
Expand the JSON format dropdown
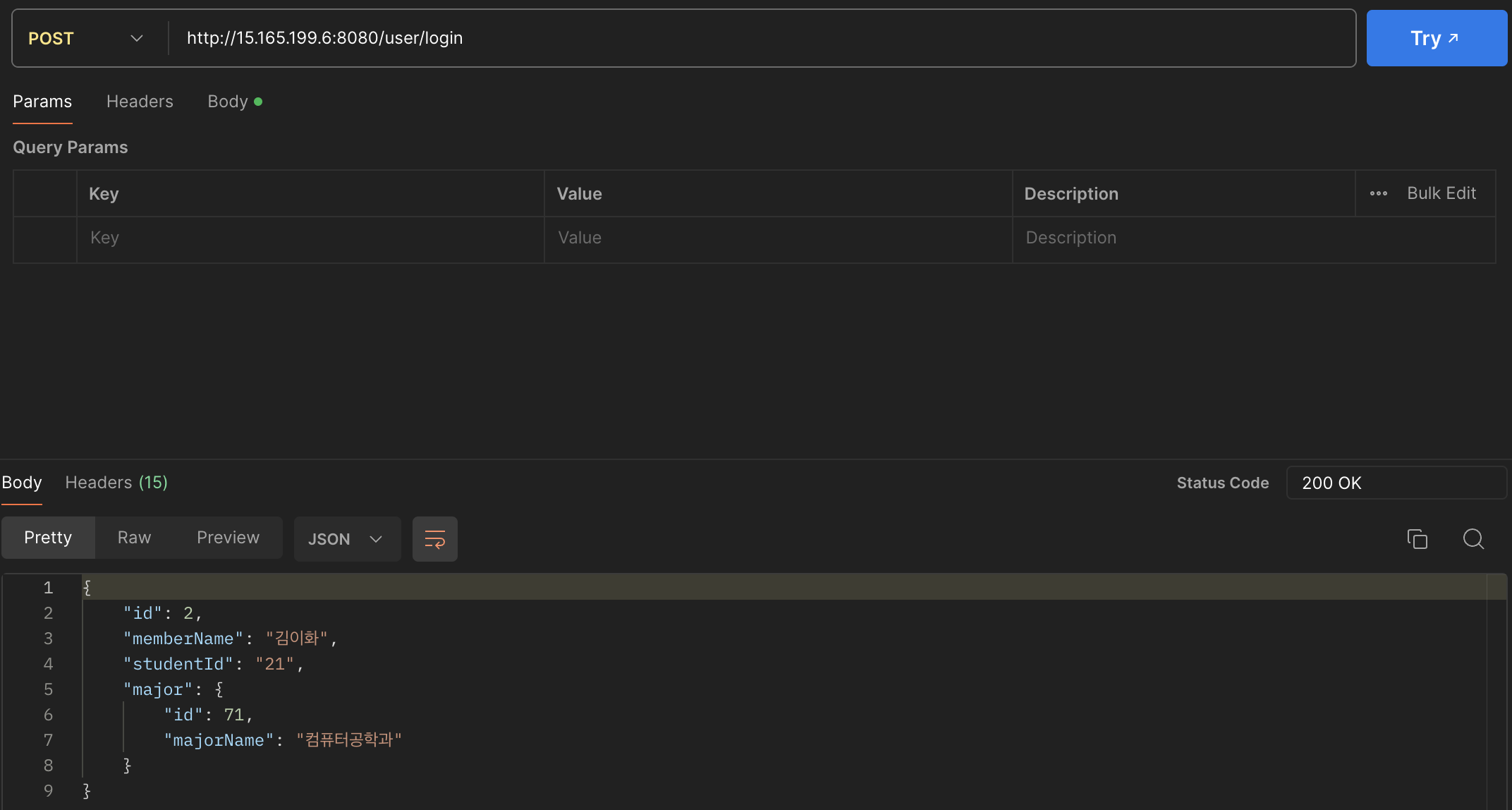pos(346,539)
